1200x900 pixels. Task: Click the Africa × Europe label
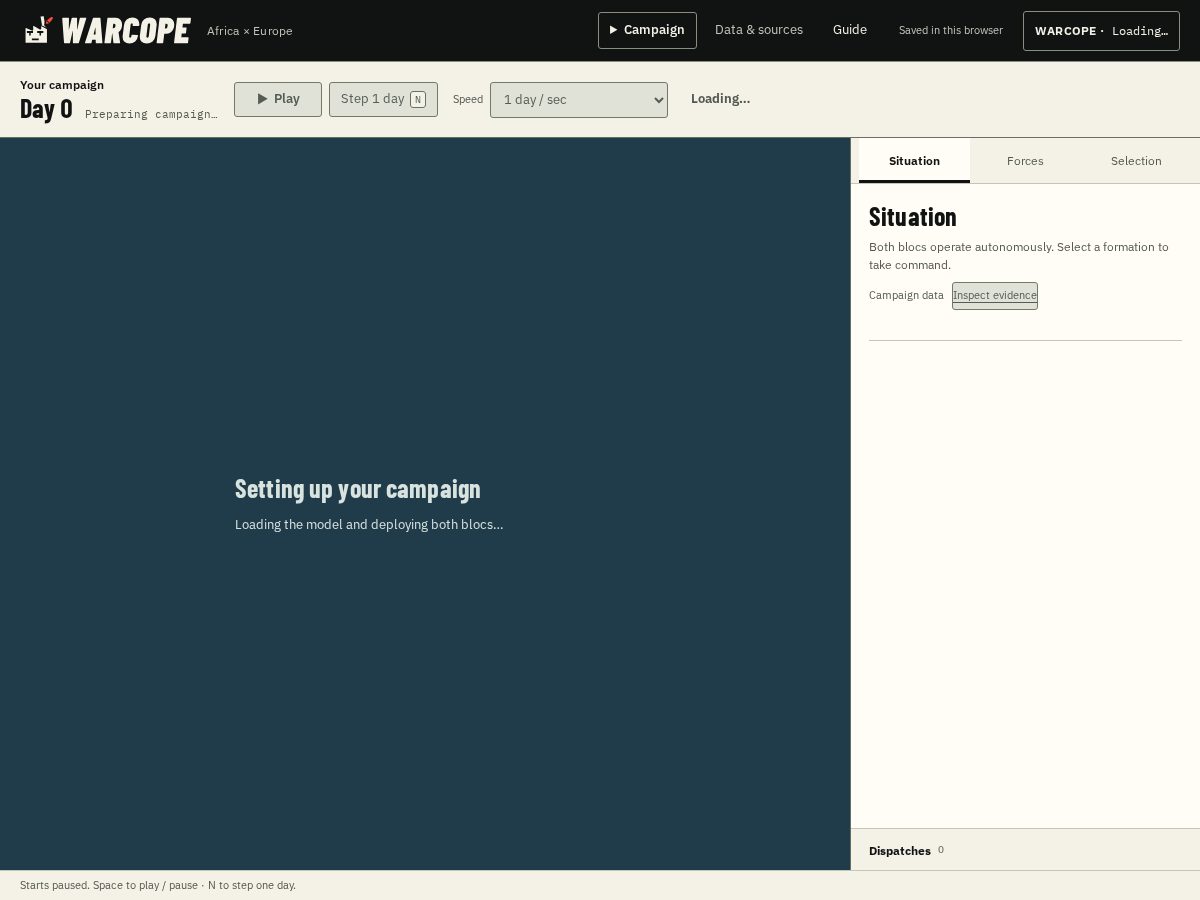point(250,31)
